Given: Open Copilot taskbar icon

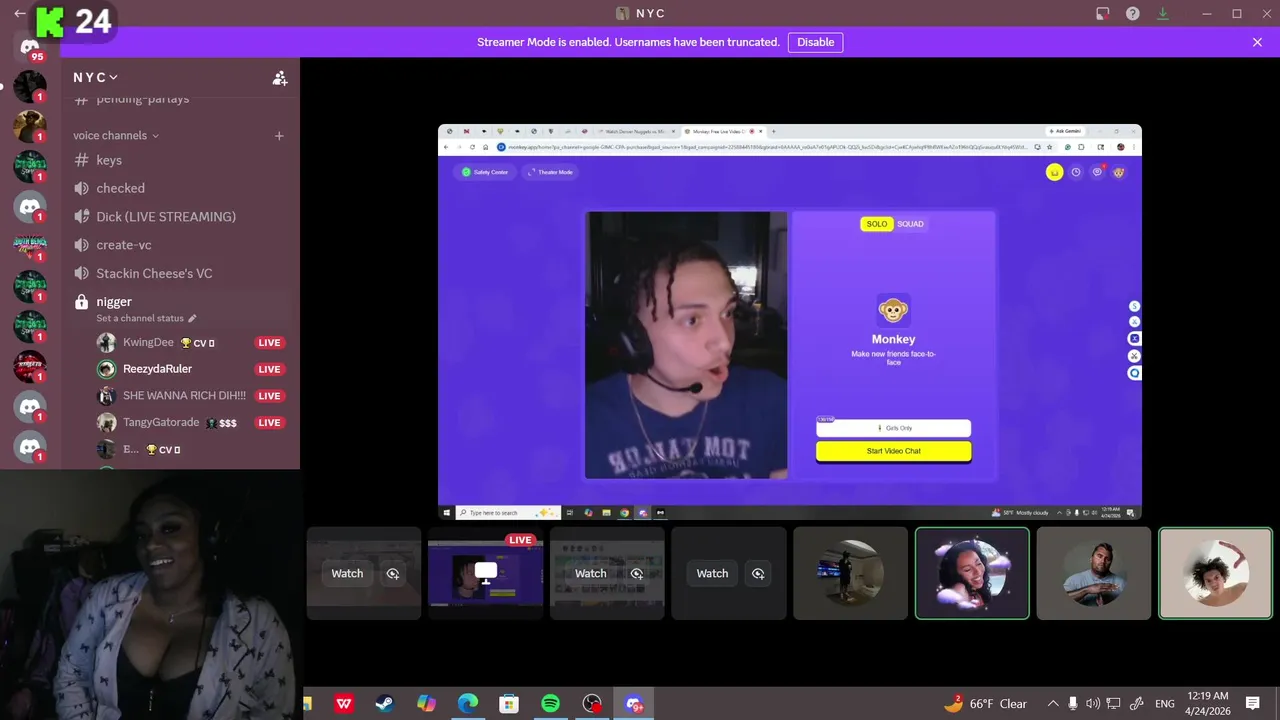Looking at the screenshot, I should pos(426,704).
